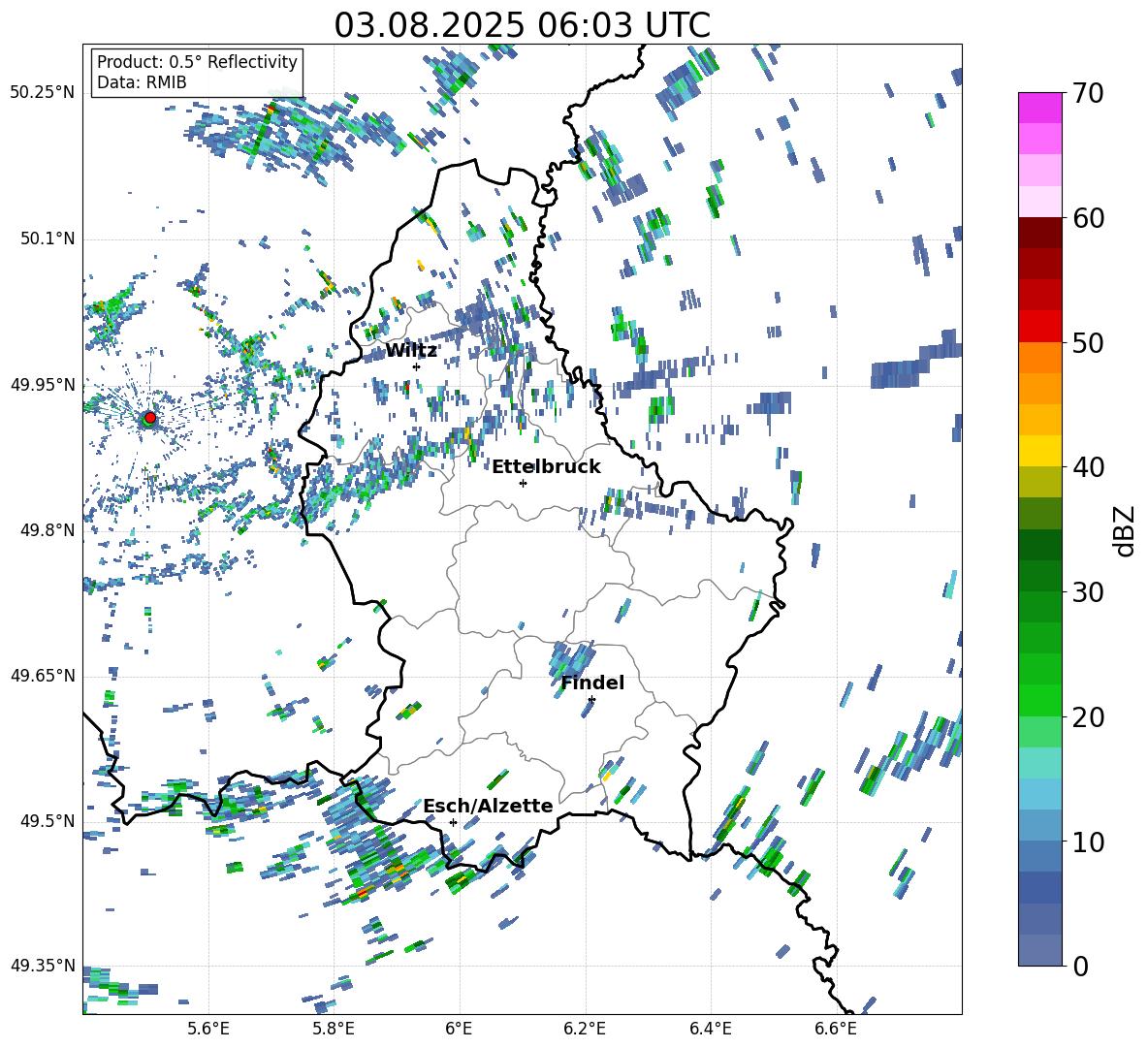Click the Esch/Alzette station cross marker
This screenshot has width=1148, height=1048.
click(x=453, y=822)
